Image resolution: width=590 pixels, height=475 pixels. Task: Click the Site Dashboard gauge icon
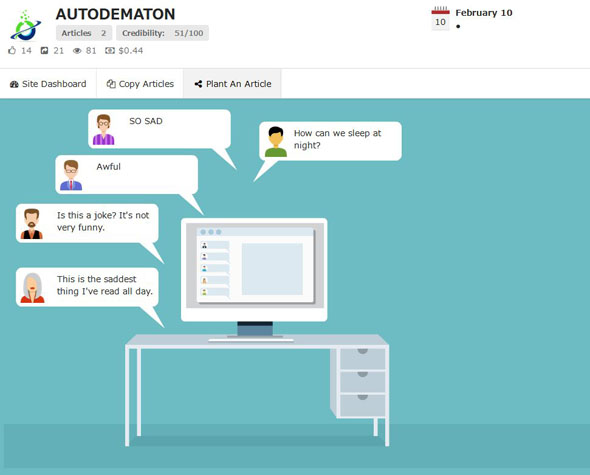14,84
